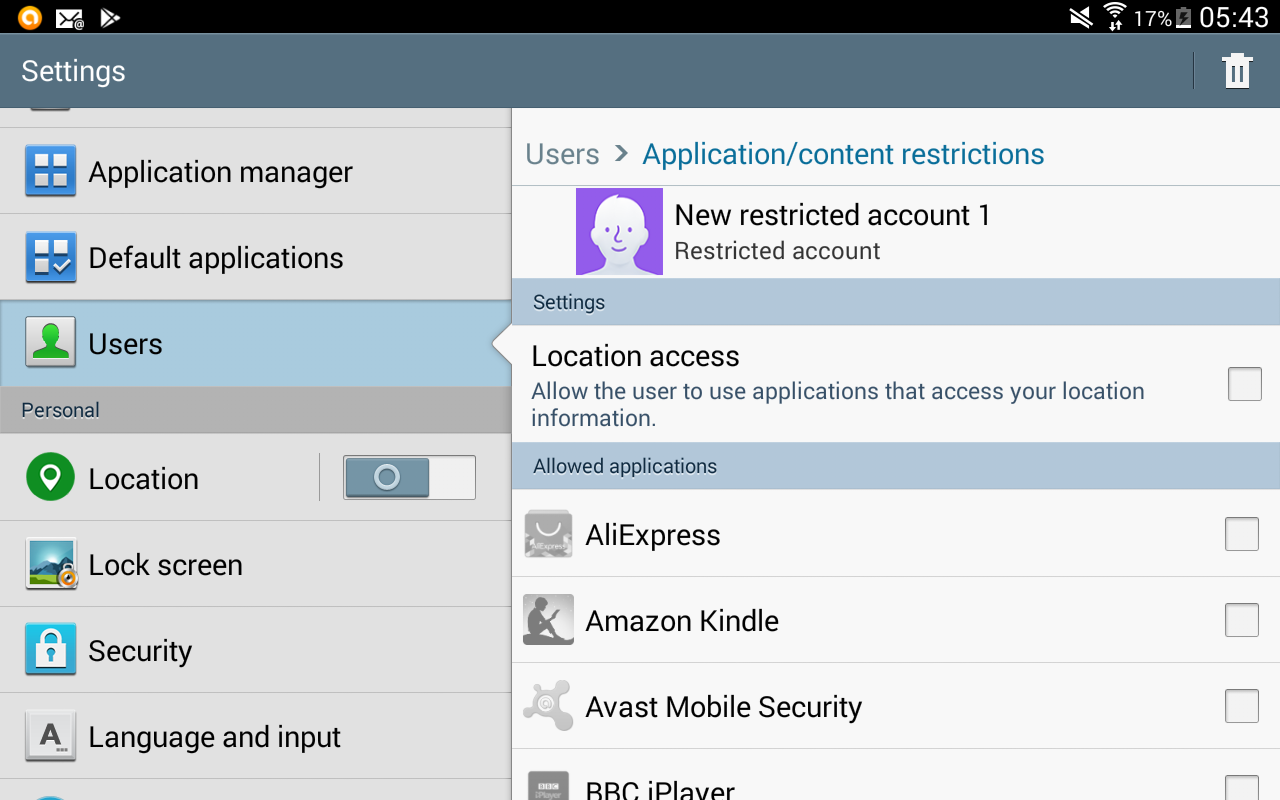Enable the Location access checkbox
The image size is (1280, 800).
(1245, 384)
